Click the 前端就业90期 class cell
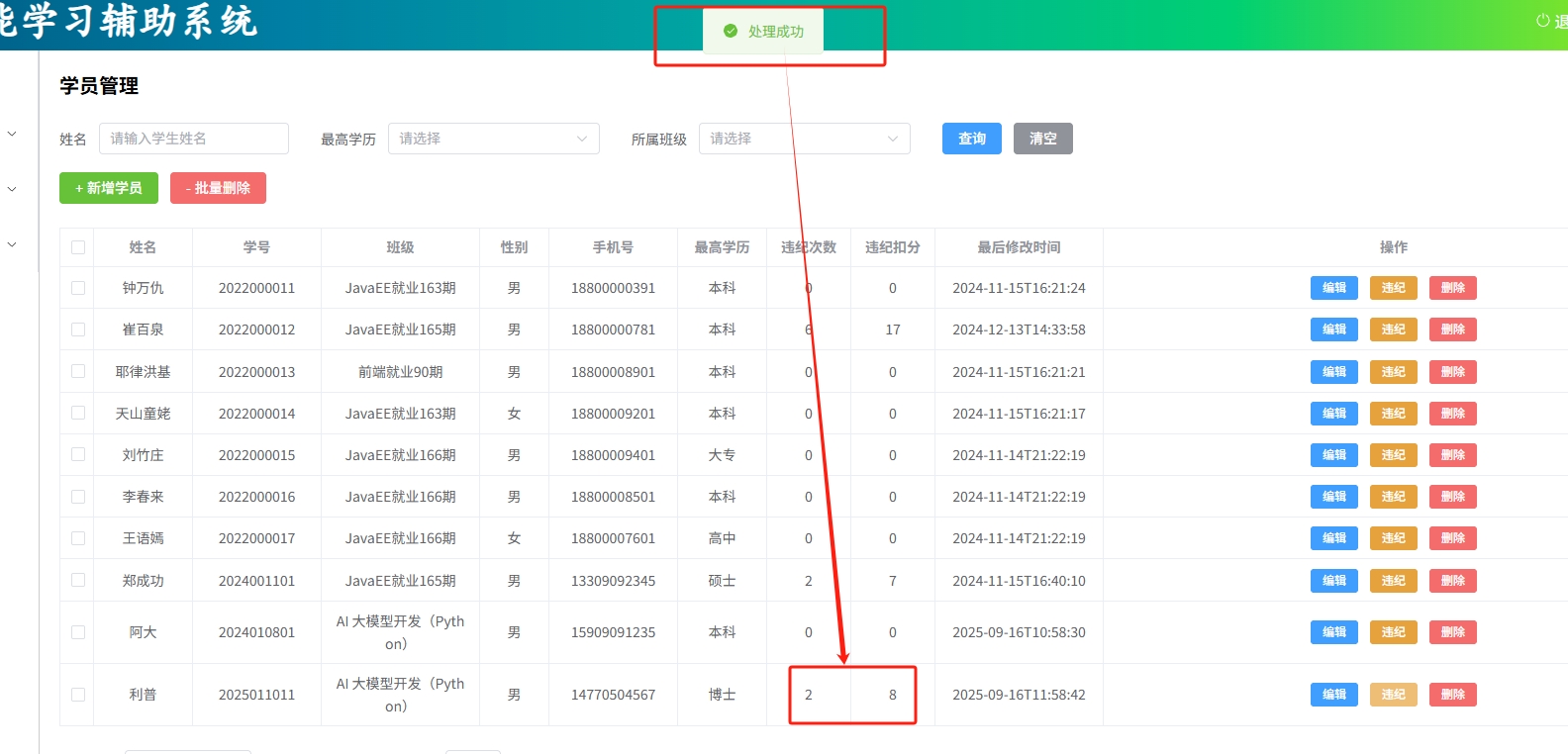The image size is (1568, 754). tap(400, 372)
